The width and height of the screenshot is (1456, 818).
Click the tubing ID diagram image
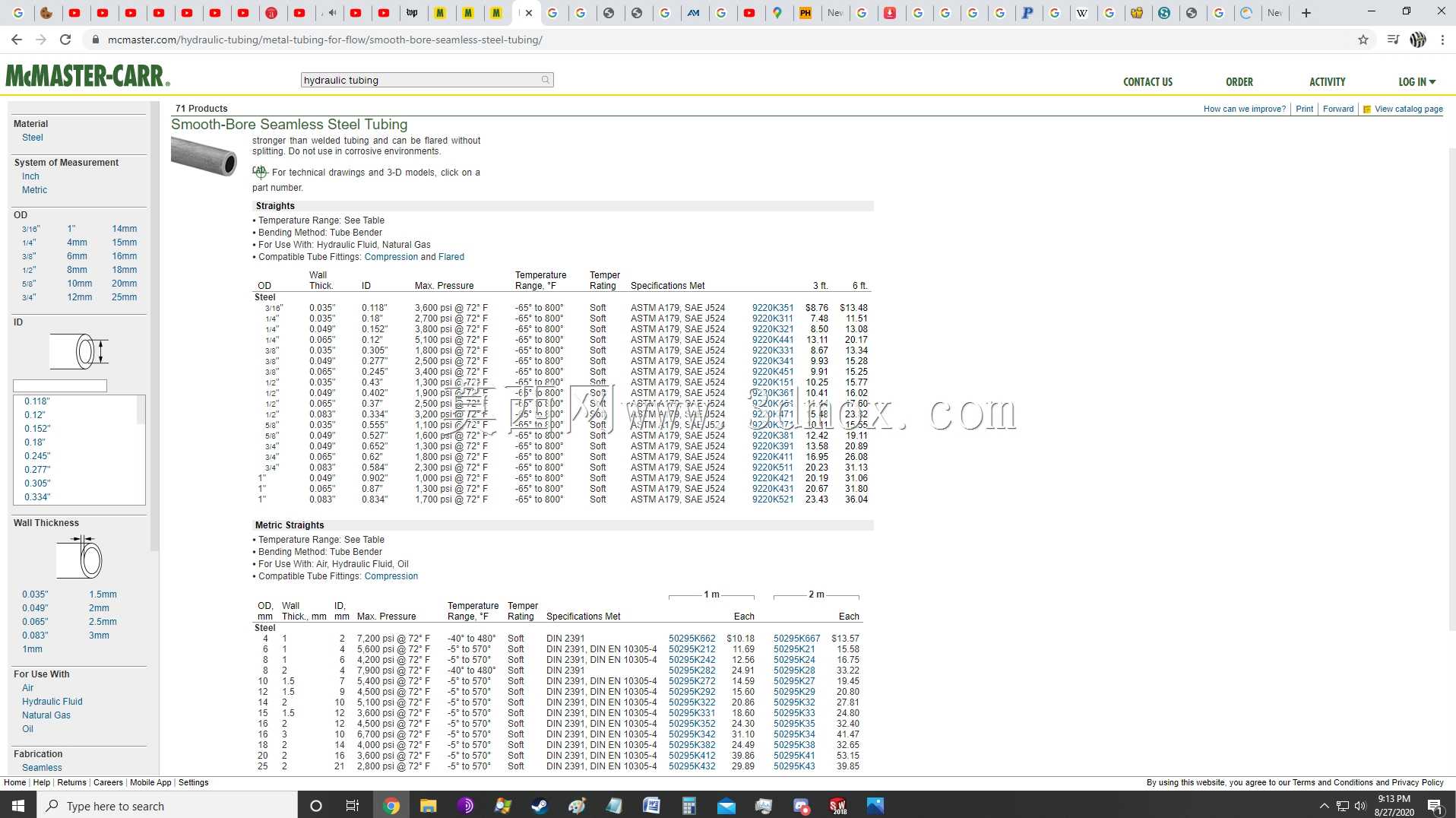point(79,351)
